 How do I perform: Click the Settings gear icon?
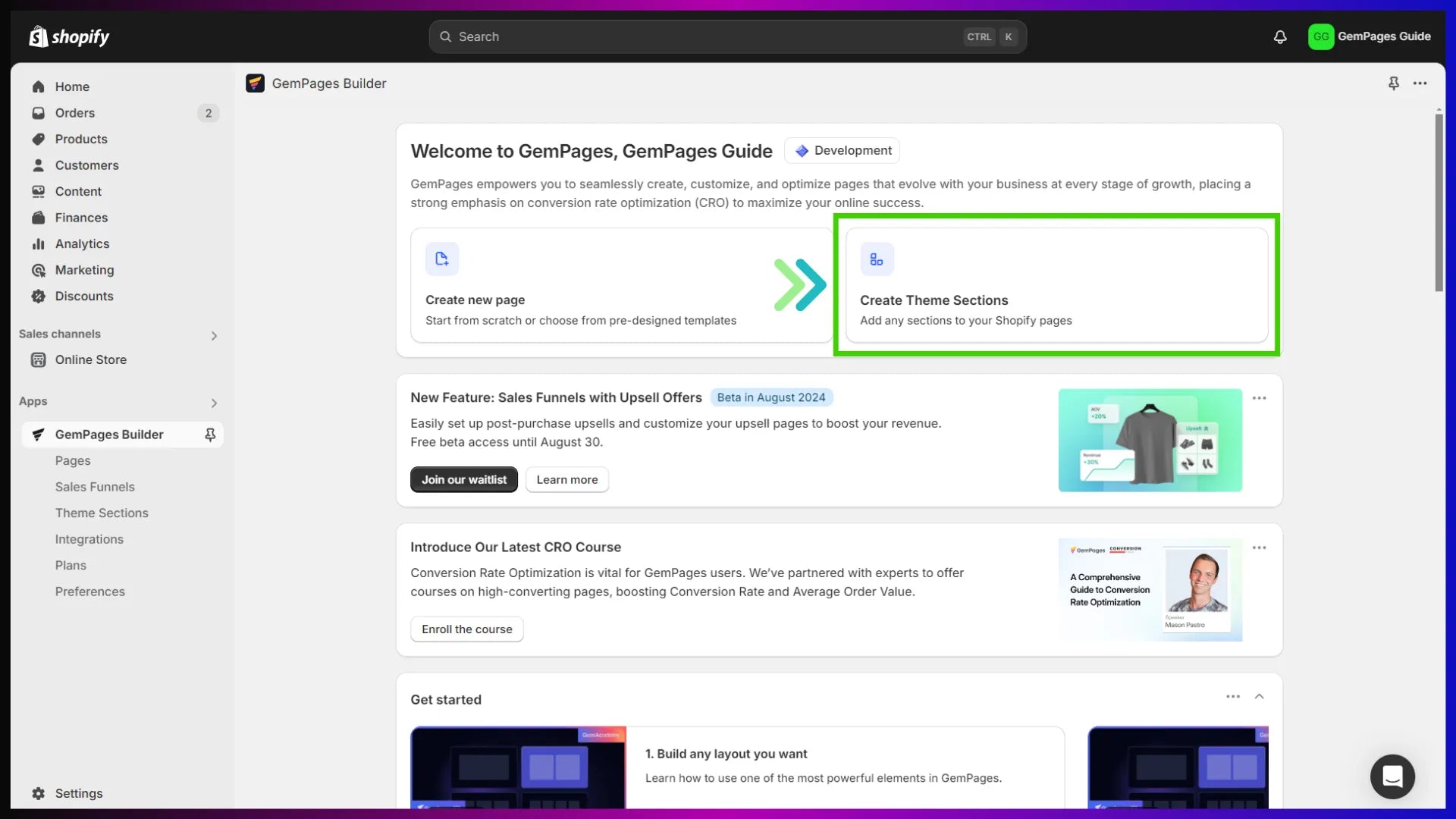tap(39, 793)
